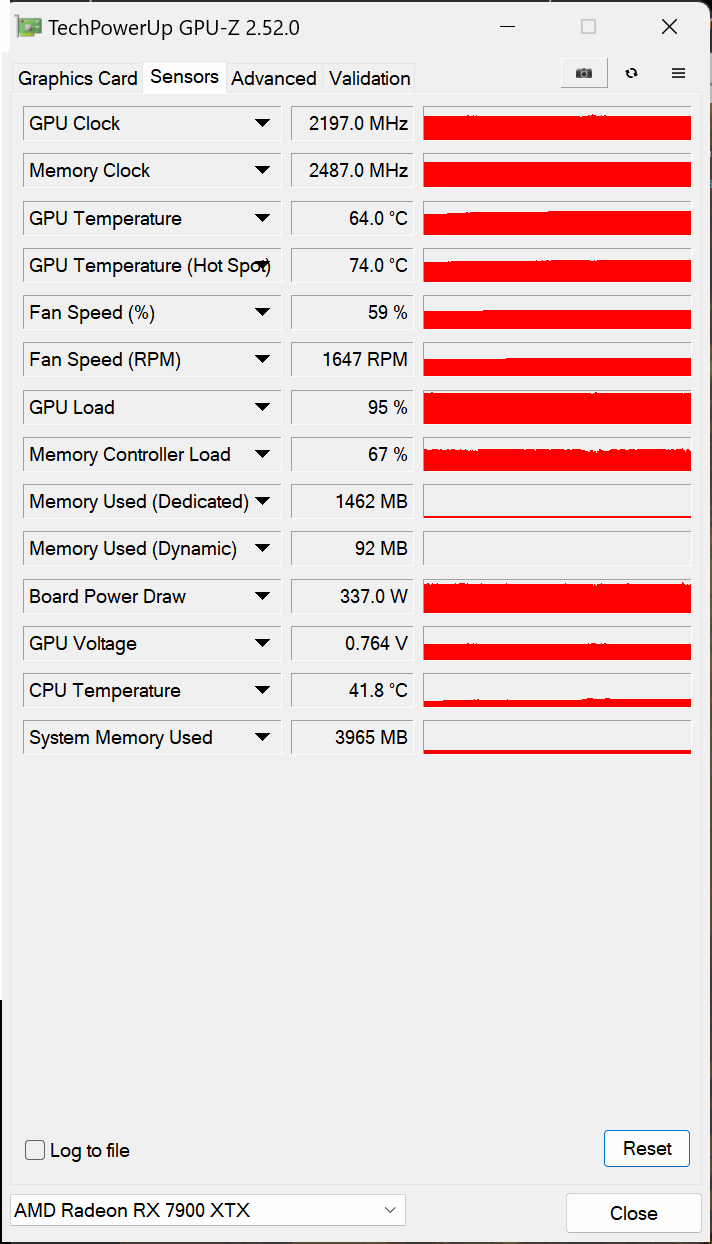Click the screenshot camera icon
The image size is (712, 1244).
click(584, 73)
